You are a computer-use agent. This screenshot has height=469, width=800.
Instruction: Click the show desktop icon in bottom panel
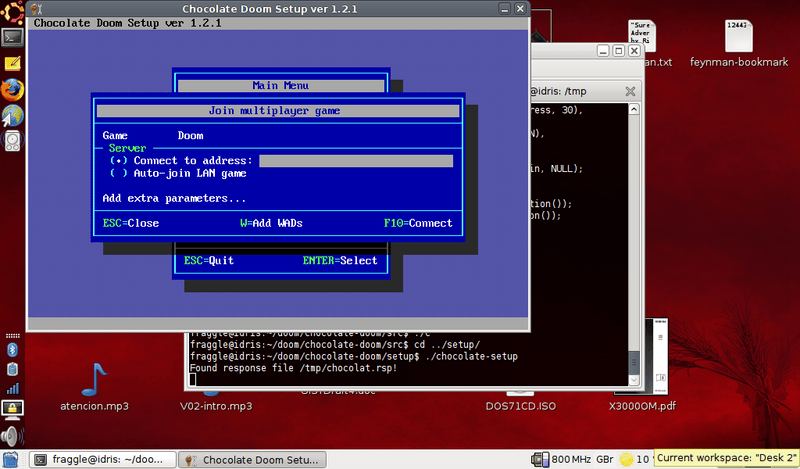[x=10, y=459]
